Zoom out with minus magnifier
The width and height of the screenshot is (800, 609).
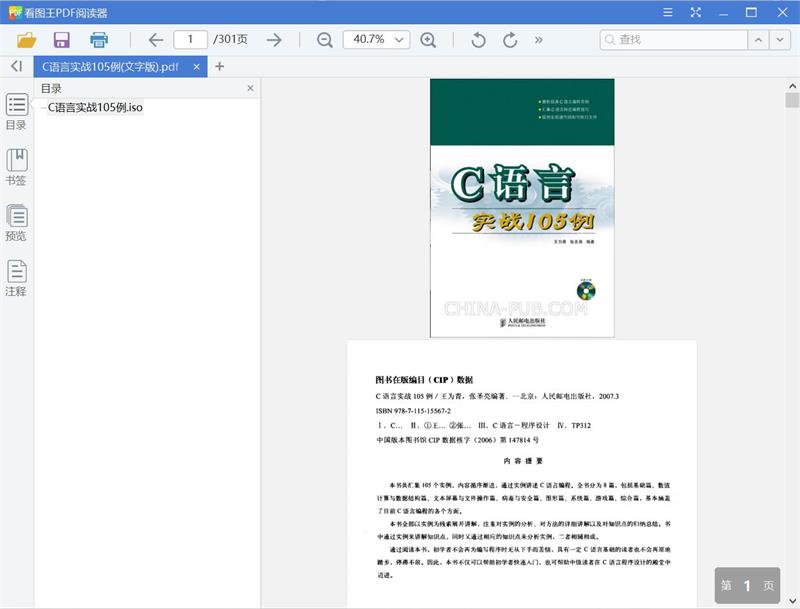[324, 40]
